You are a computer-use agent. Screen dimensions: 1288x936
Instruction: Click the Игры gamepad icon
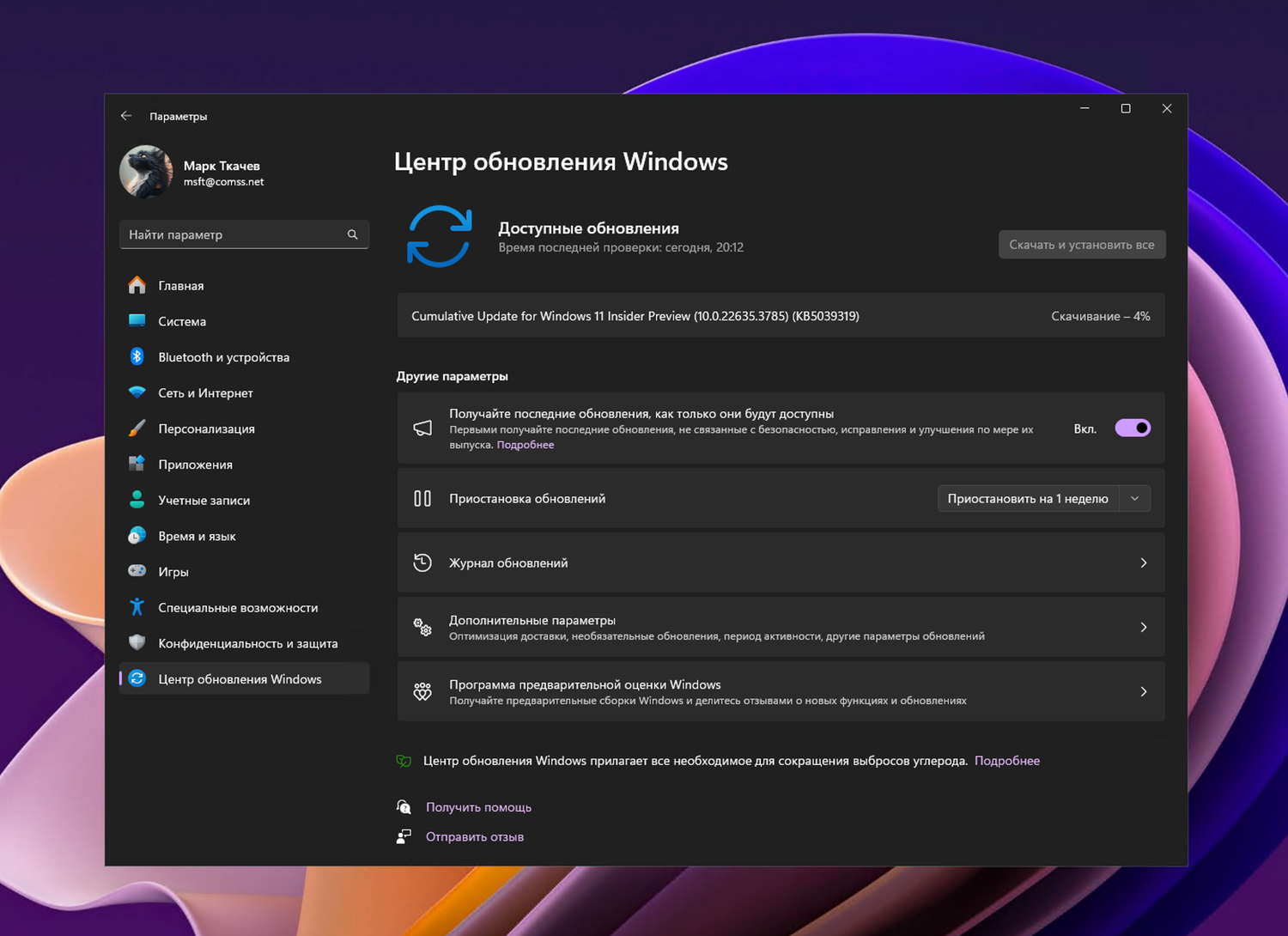(x=137, y=571)
